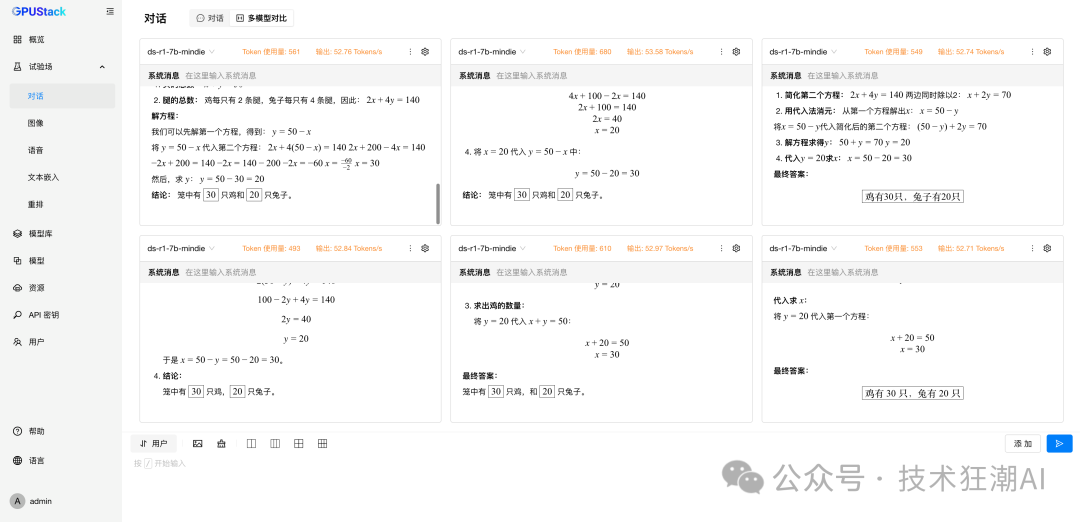Click text '输出: 52.71 Tokens/s'
The image size is (1080, 522).
pyautogui.click(x=970, y=248)
